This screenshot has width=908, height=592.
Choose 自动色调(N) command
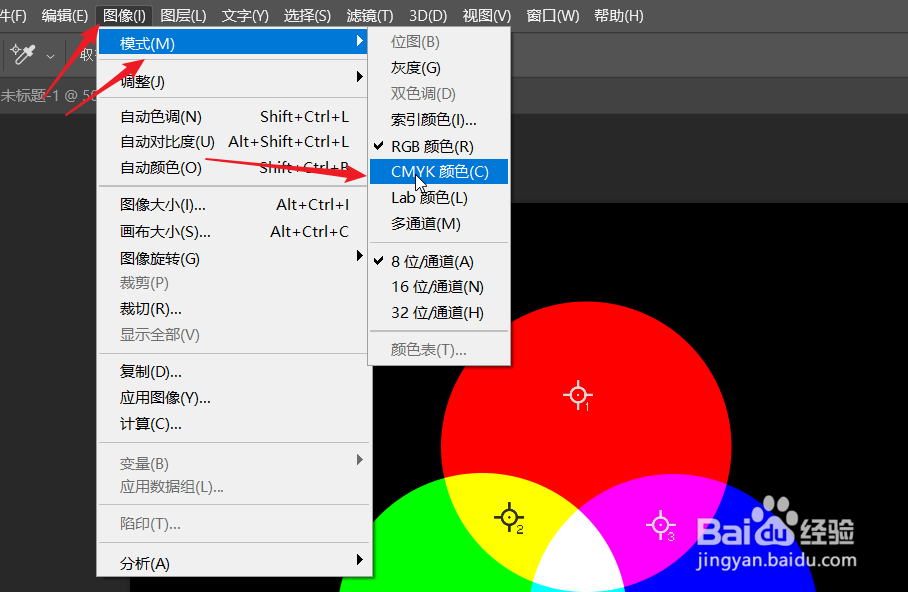233,116
